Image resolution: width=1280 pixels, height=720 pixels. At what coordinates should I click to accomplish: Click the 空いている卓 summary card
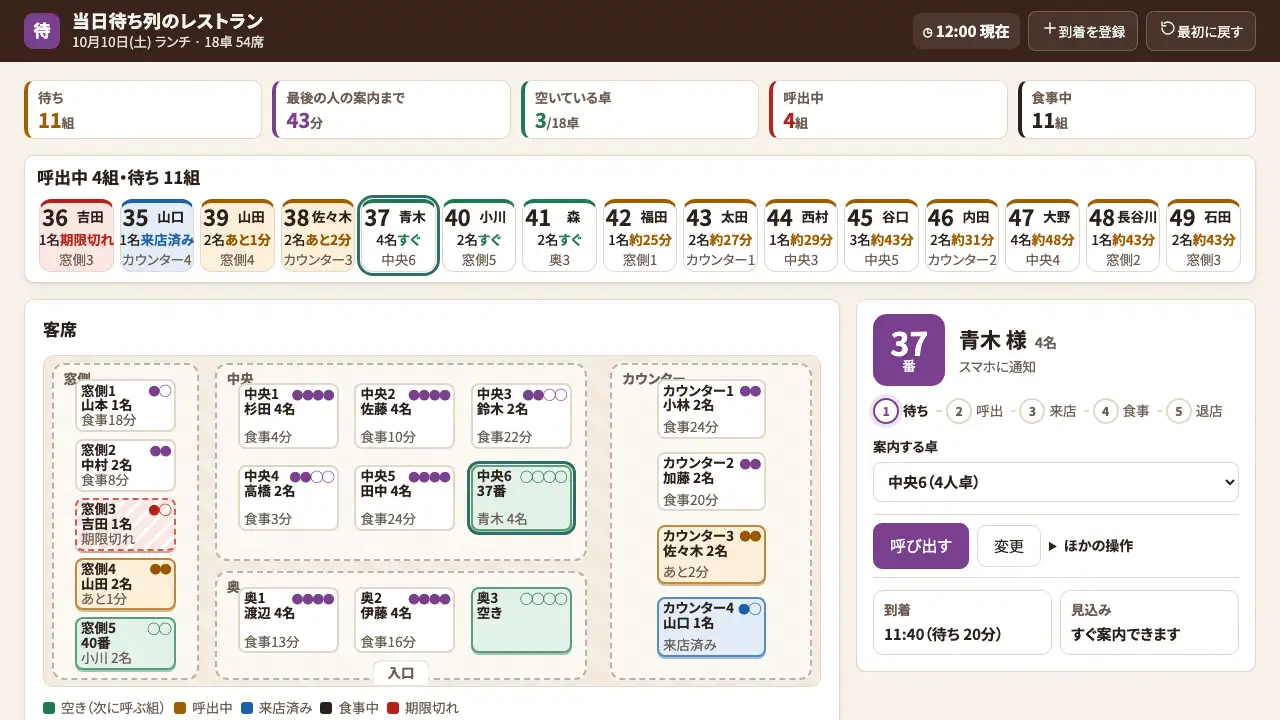[x=640, y=110]
